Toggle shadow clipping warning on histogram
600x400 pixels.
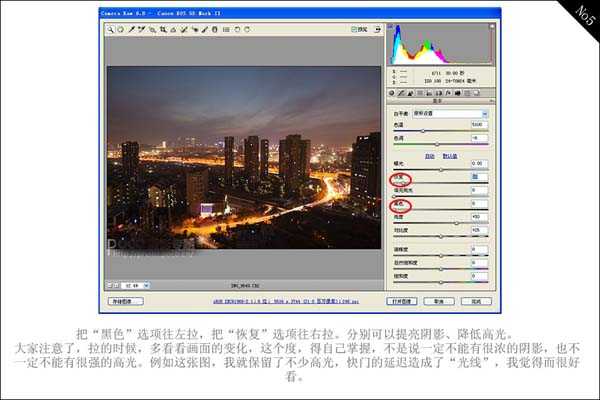pos(391,27)
